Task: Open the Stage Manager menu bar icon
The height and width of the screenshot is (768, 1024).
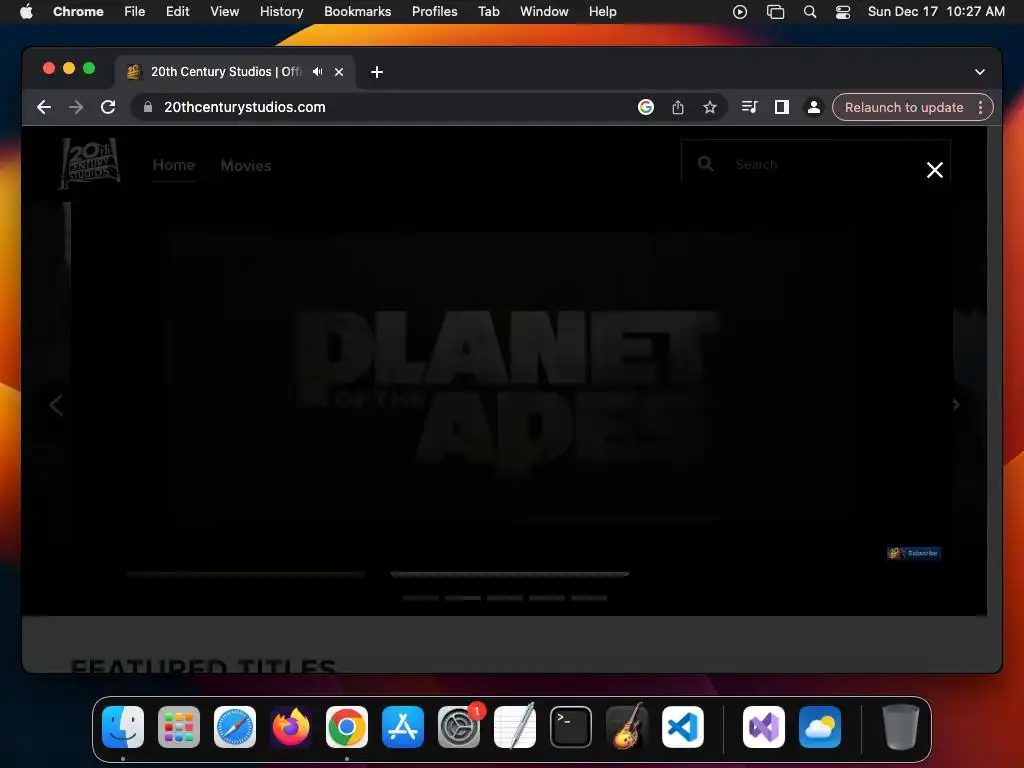Action: click(x=775, y=11)
